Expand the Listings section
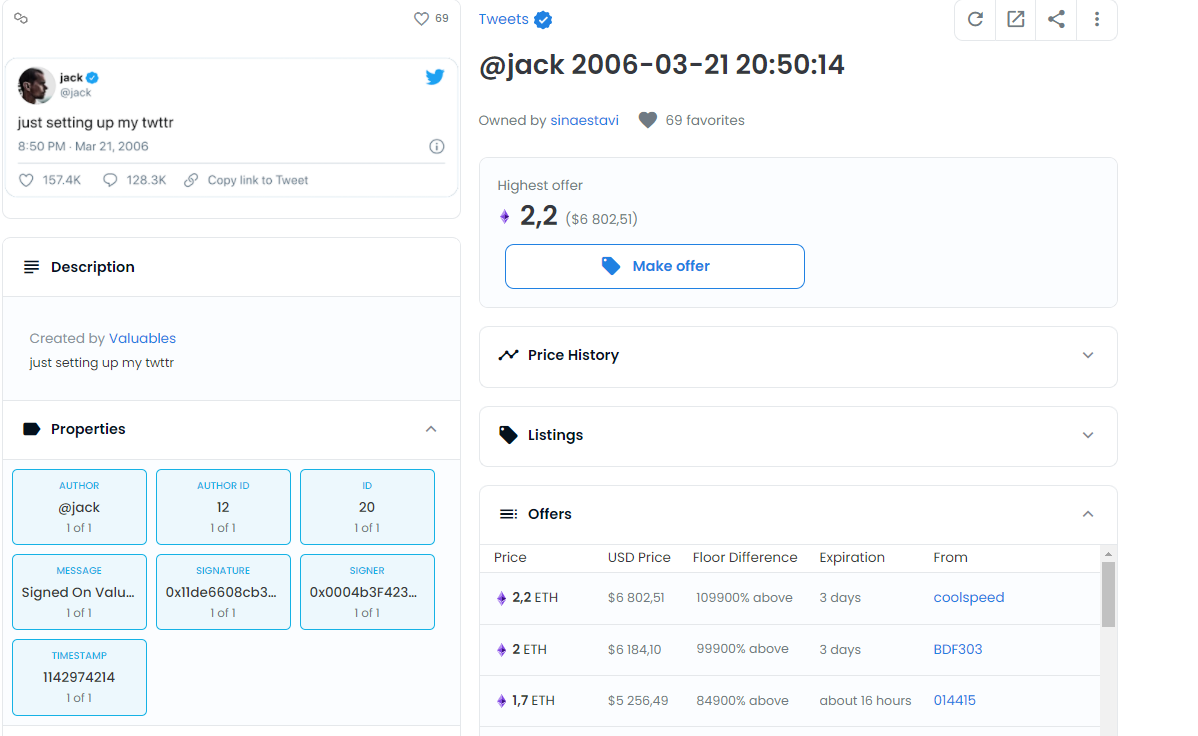Image resolution: width=1198 pixels, height=736 pixels. (x=798, y=435)
